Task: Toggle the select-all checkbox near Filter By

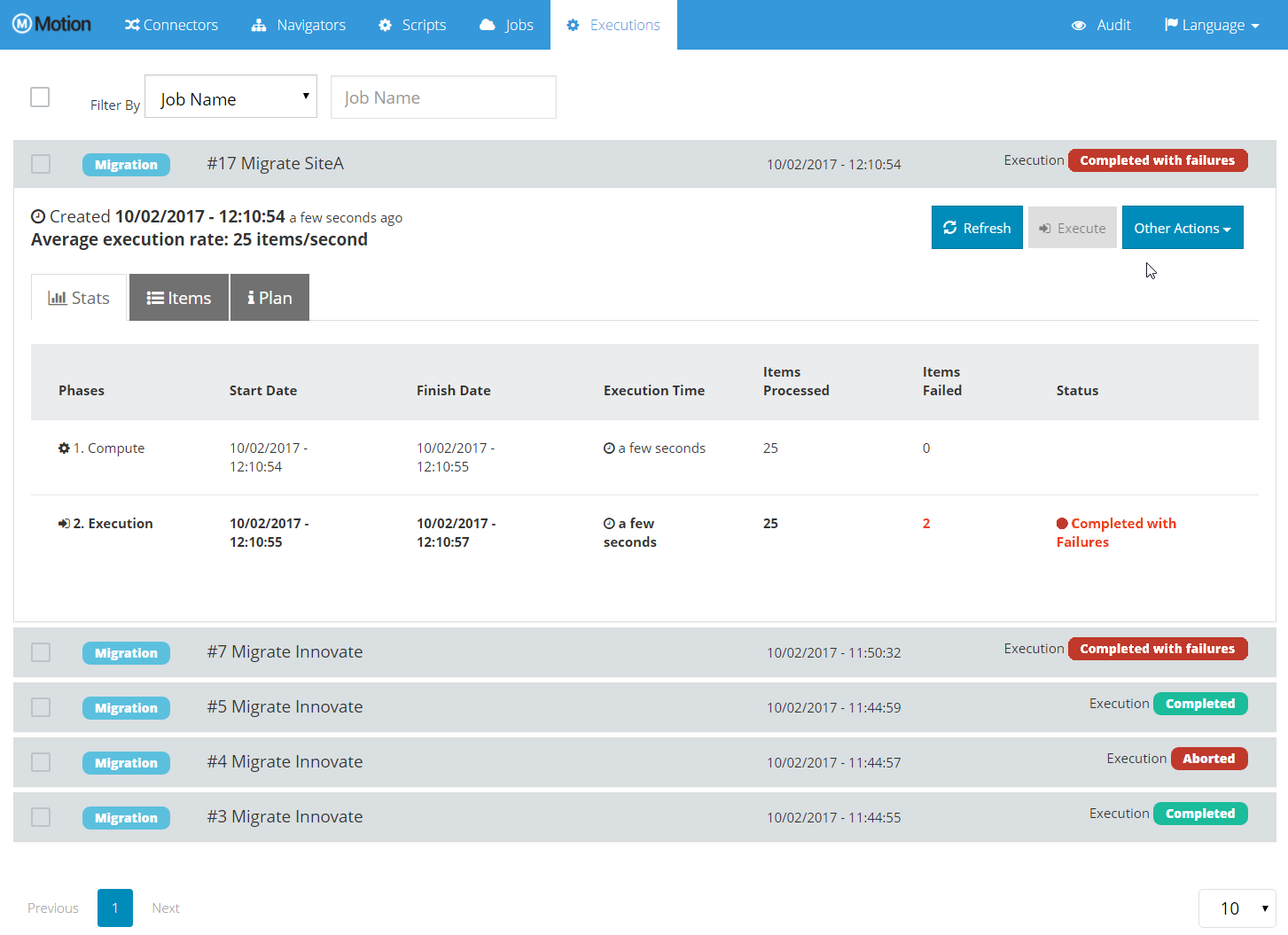Action: (x=40, y=97)
